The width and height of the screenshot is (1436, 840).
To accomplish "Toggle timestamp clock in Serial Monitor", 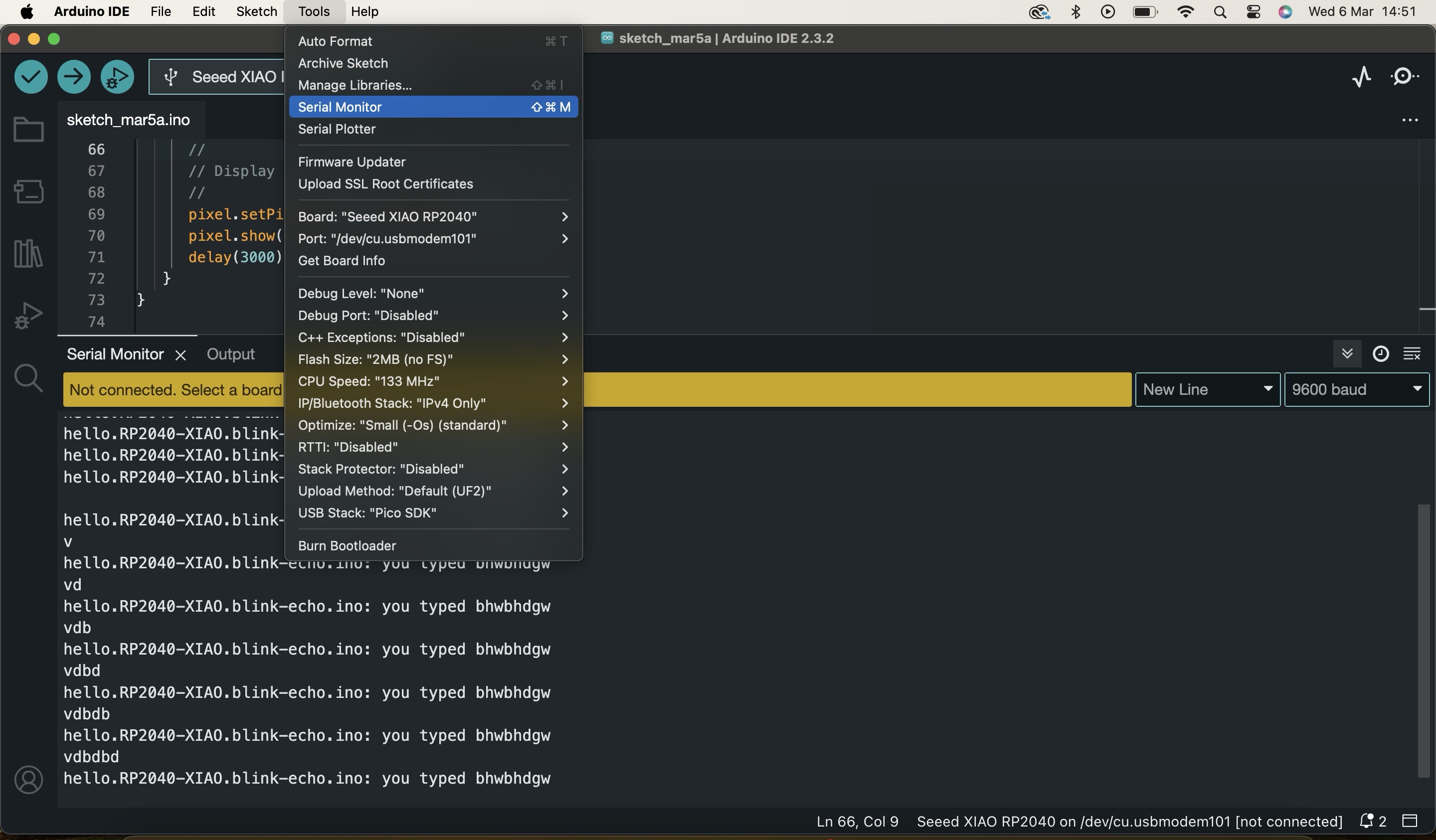I will (1380, 354).
